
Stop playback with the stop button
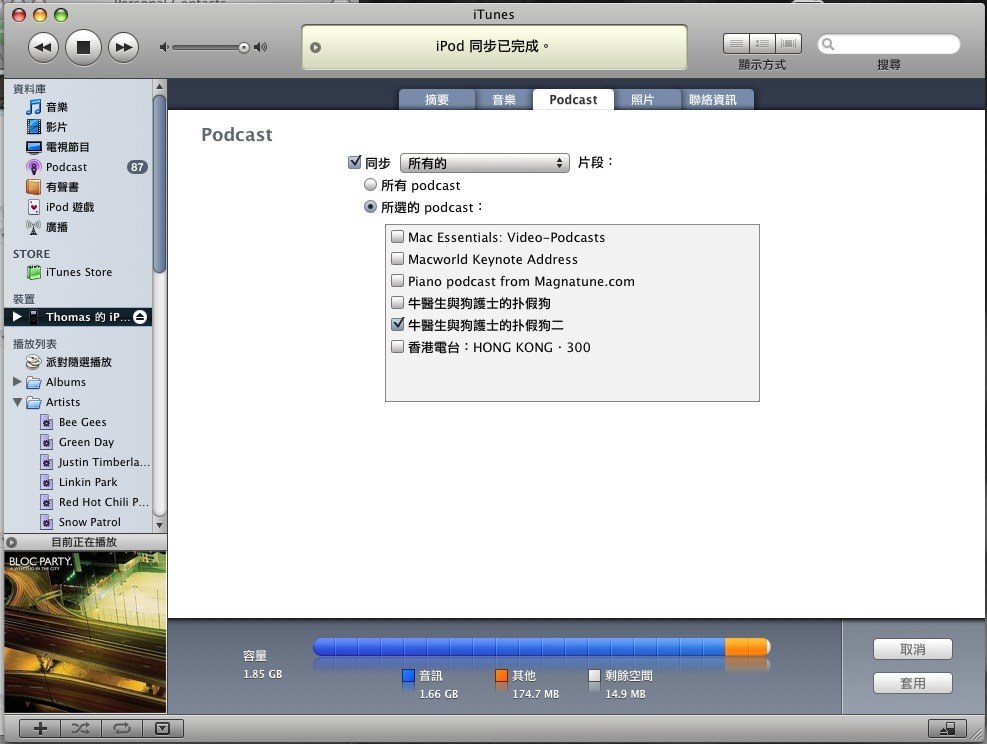83,47
